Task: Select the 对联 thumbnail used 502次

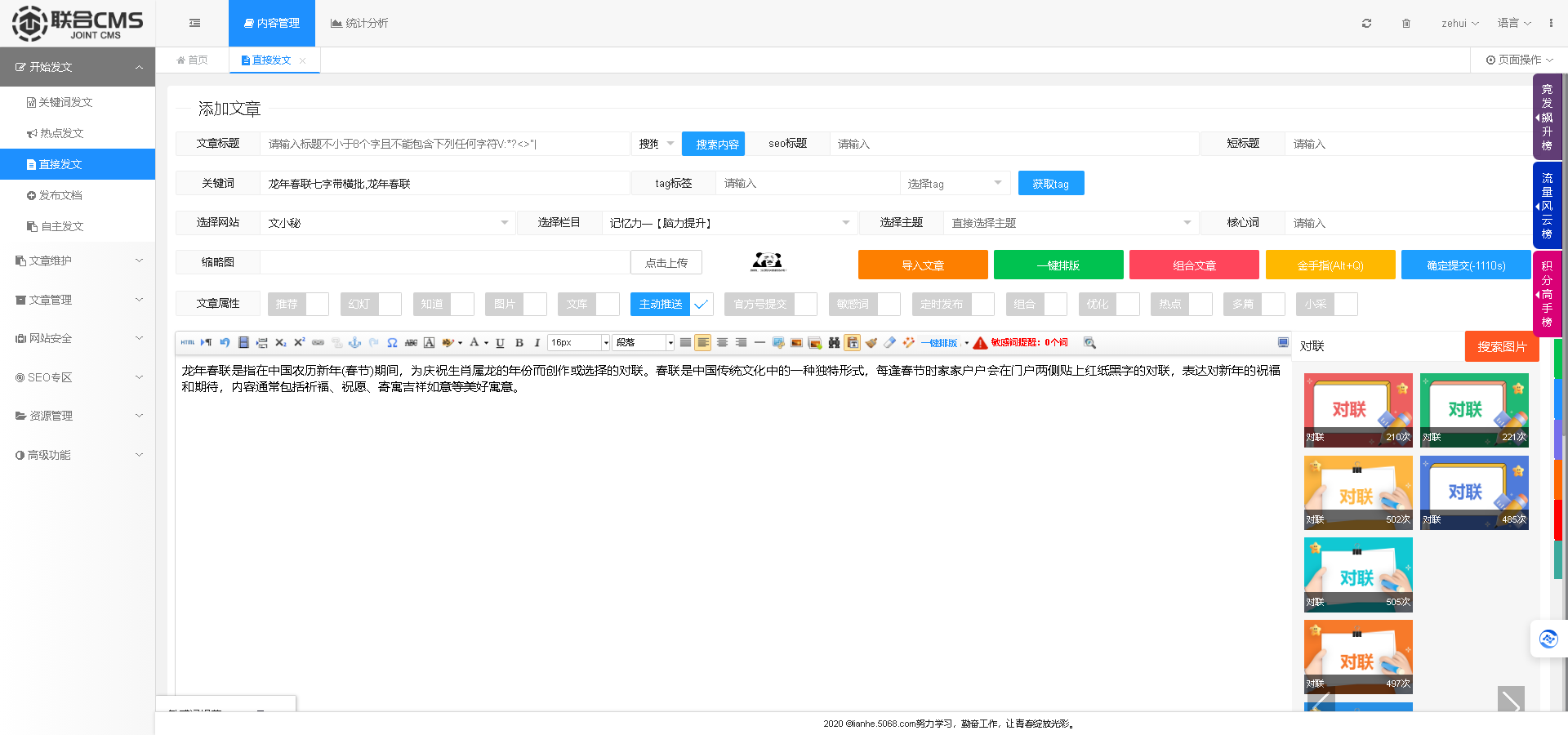Action: pos(1357,492)
